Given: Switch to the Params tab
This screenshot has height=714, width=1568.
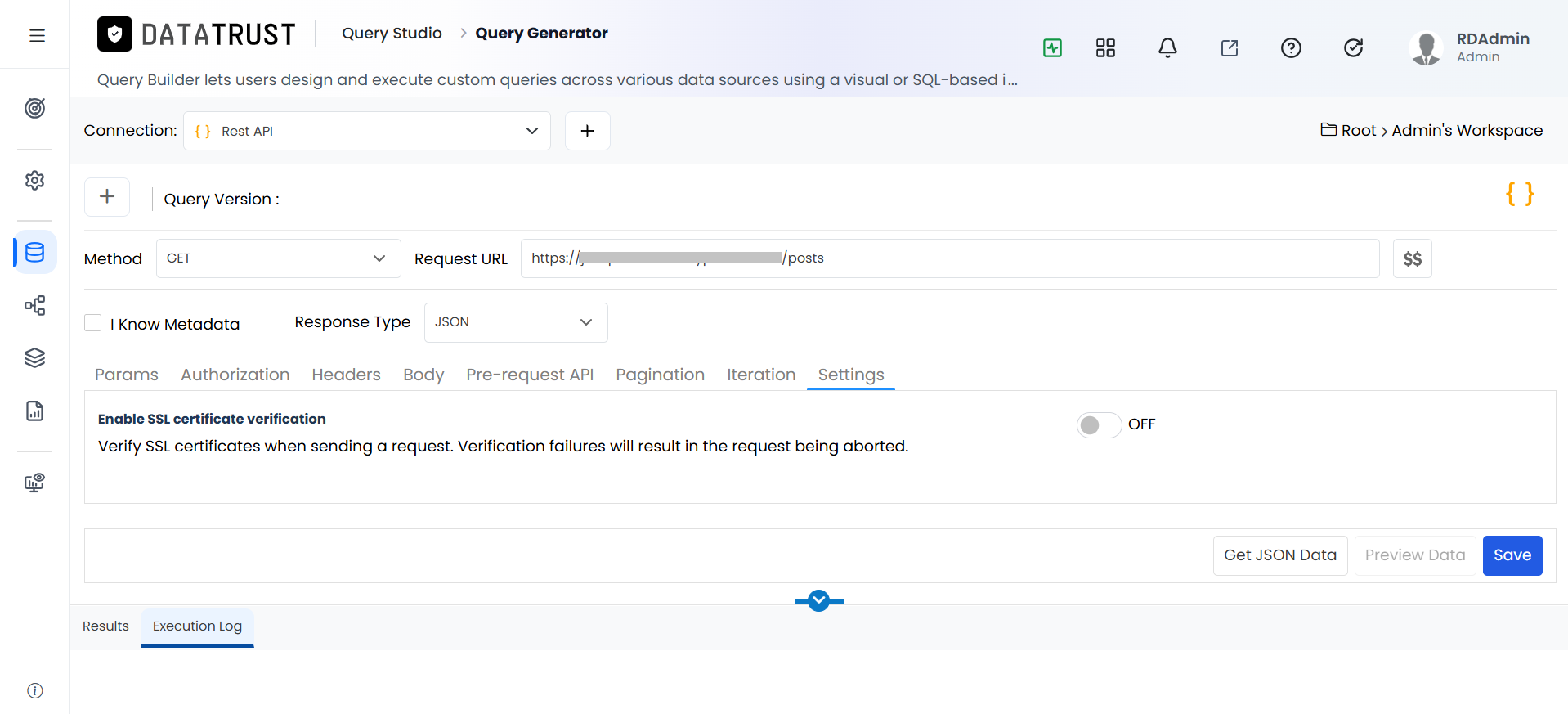Looking at the screenshot, I should [127, 375].
